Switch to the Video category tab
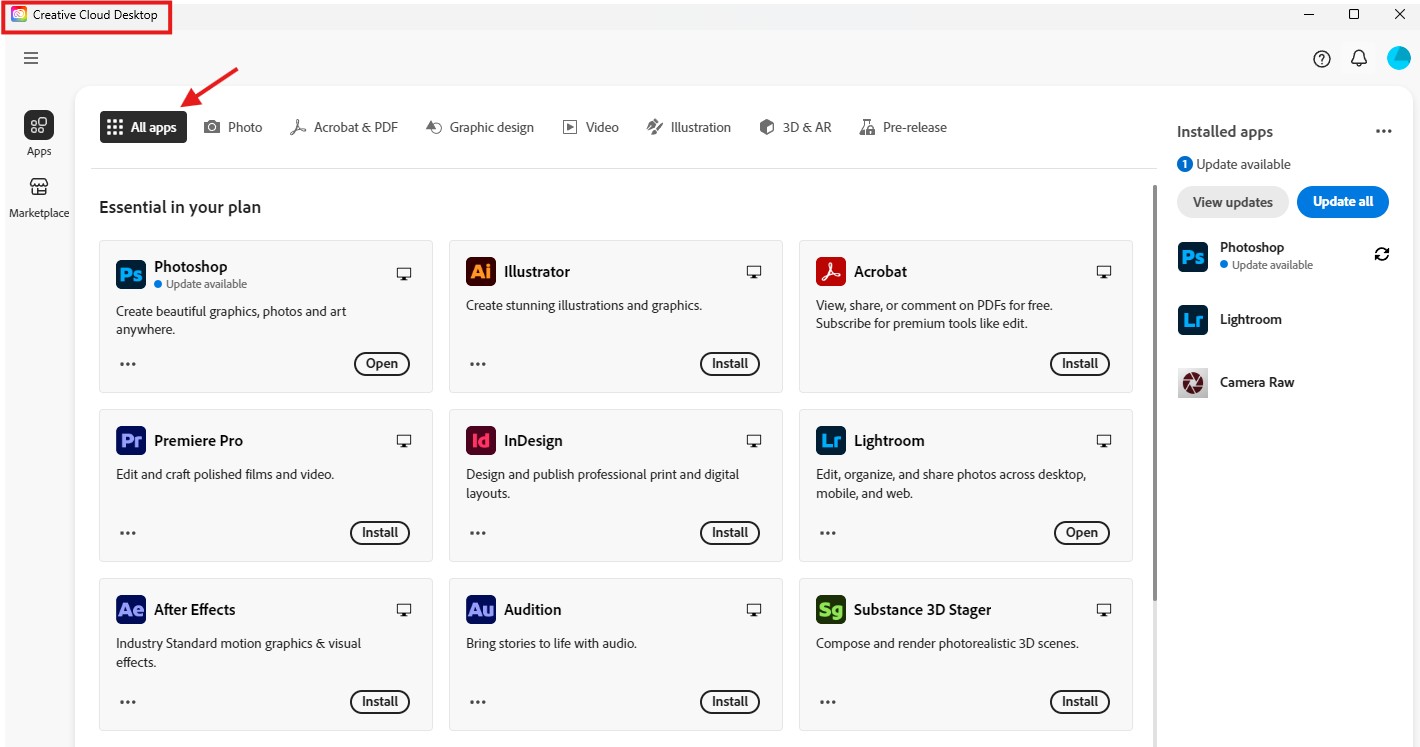 [x=590, y=127]
